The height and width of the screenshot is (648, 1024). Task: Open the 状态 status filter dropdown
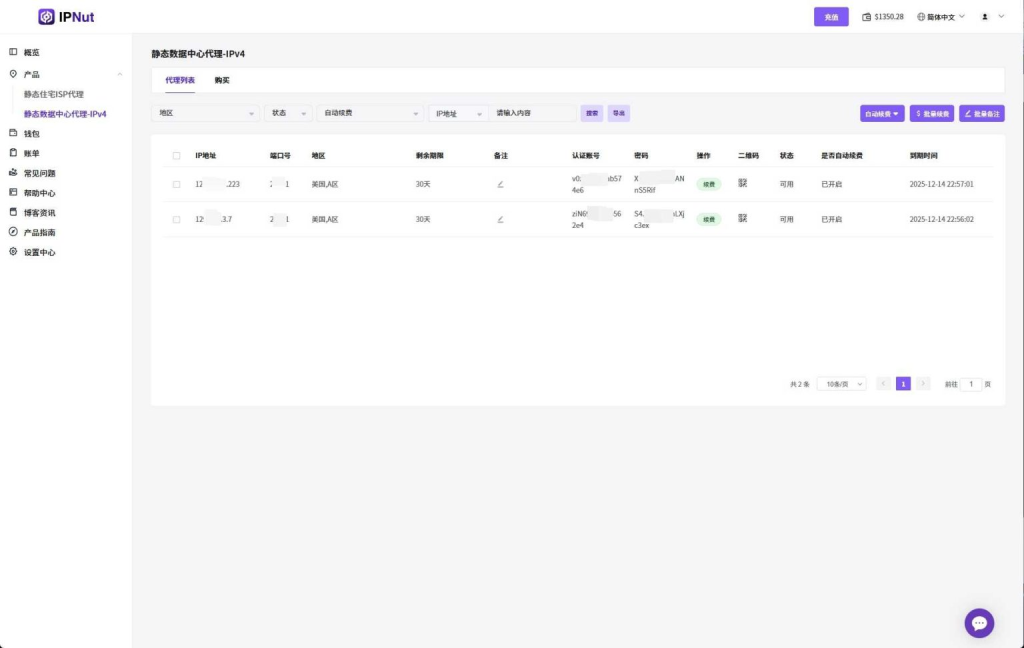pyautogui.click(x=288, y=113)
